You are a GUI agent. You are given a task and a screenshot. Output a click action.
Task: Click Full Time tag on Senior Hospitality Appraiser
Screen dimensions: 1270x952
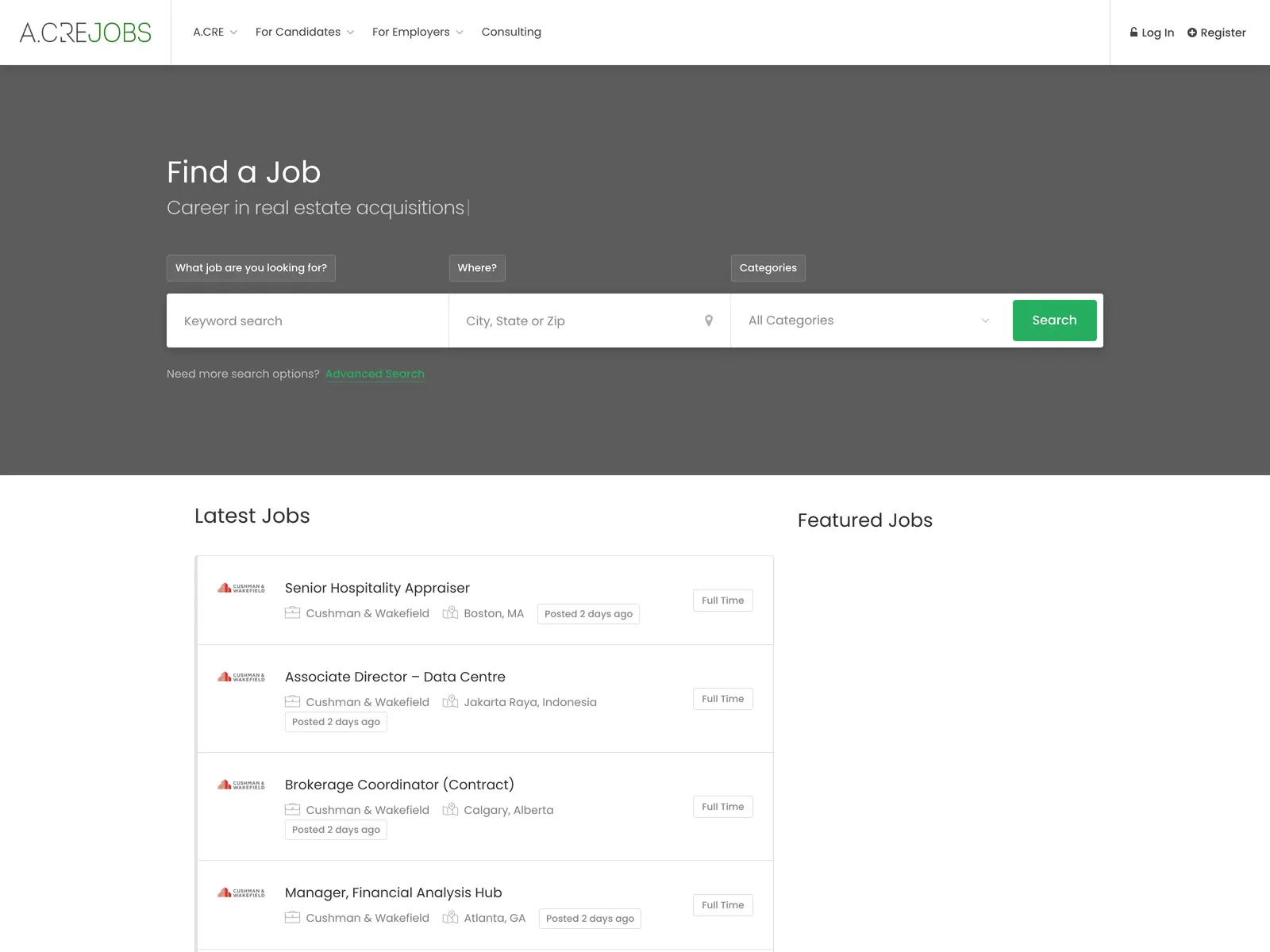(x=723, y=601)
